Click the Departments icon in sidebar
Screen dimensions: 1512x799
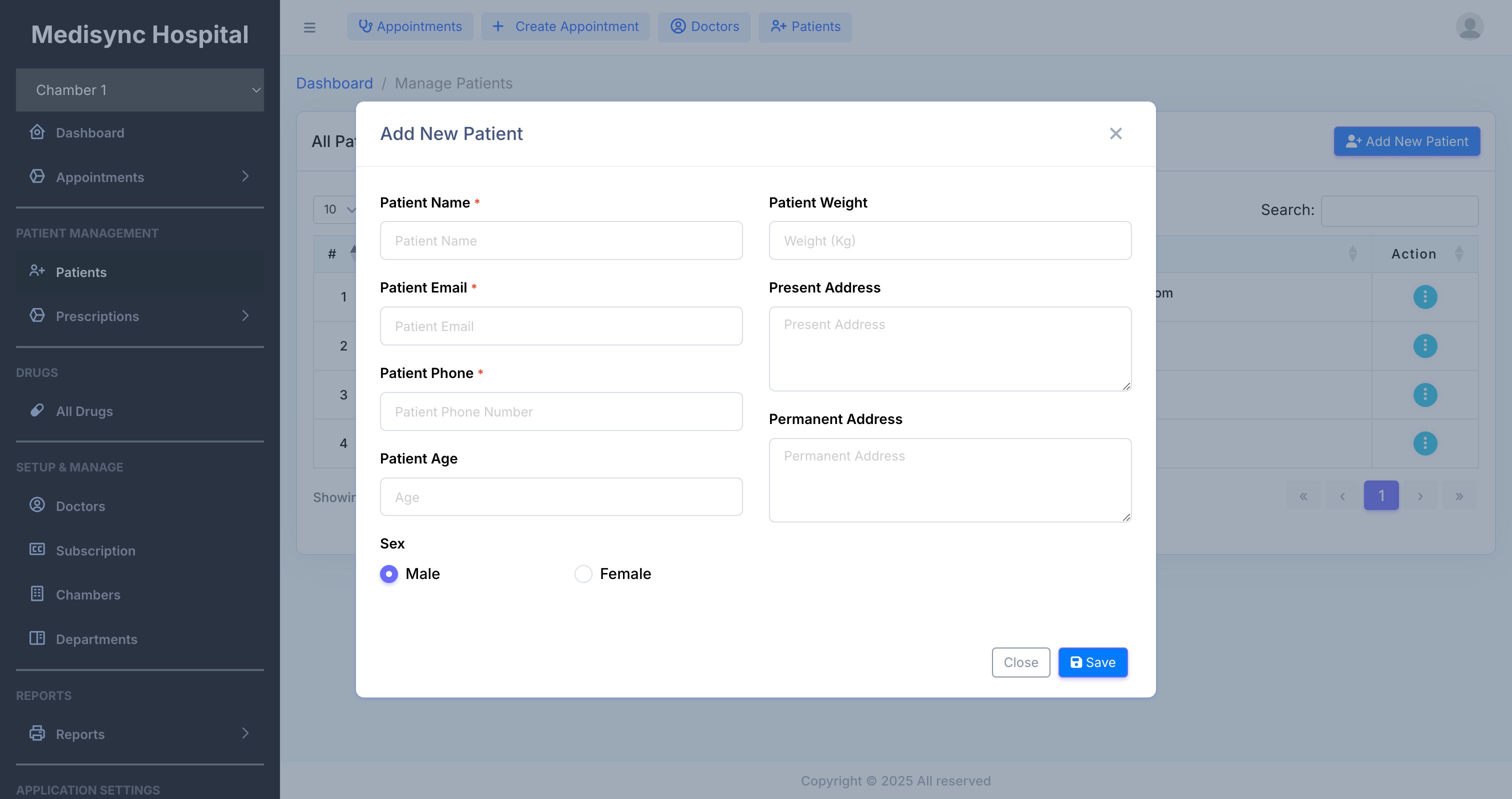click(37, 638)
